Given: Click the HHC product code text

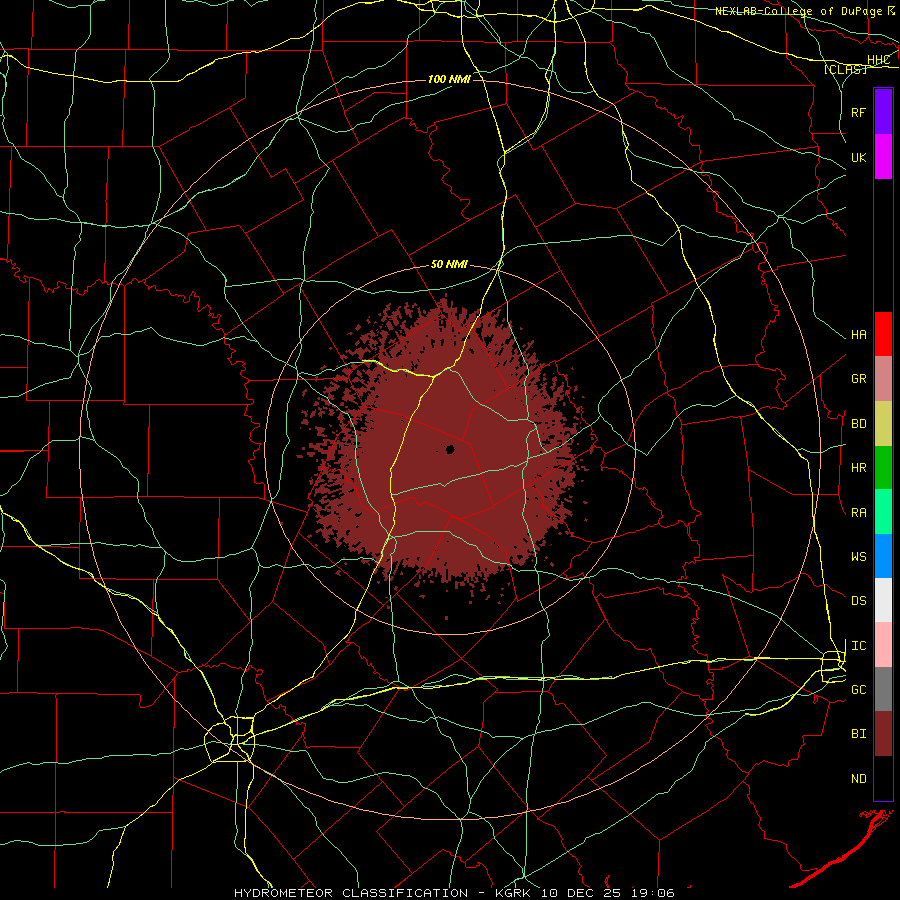Looking at the screenshot, I should coord(878,60).
